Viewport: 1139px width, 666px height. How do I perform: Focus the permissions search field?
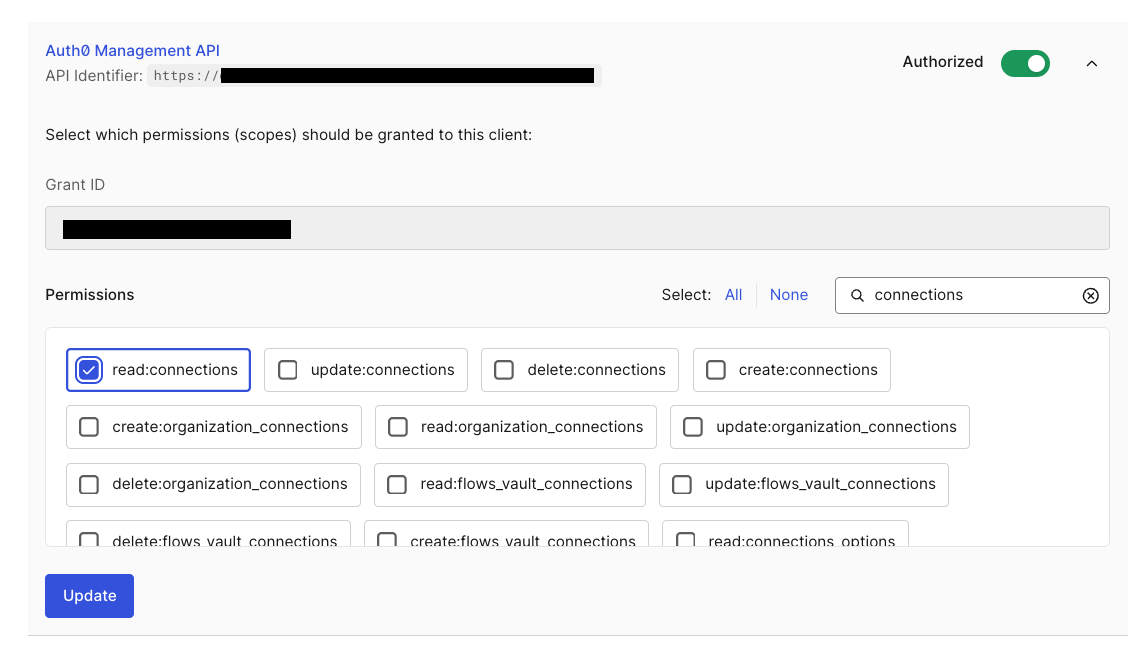972,296
